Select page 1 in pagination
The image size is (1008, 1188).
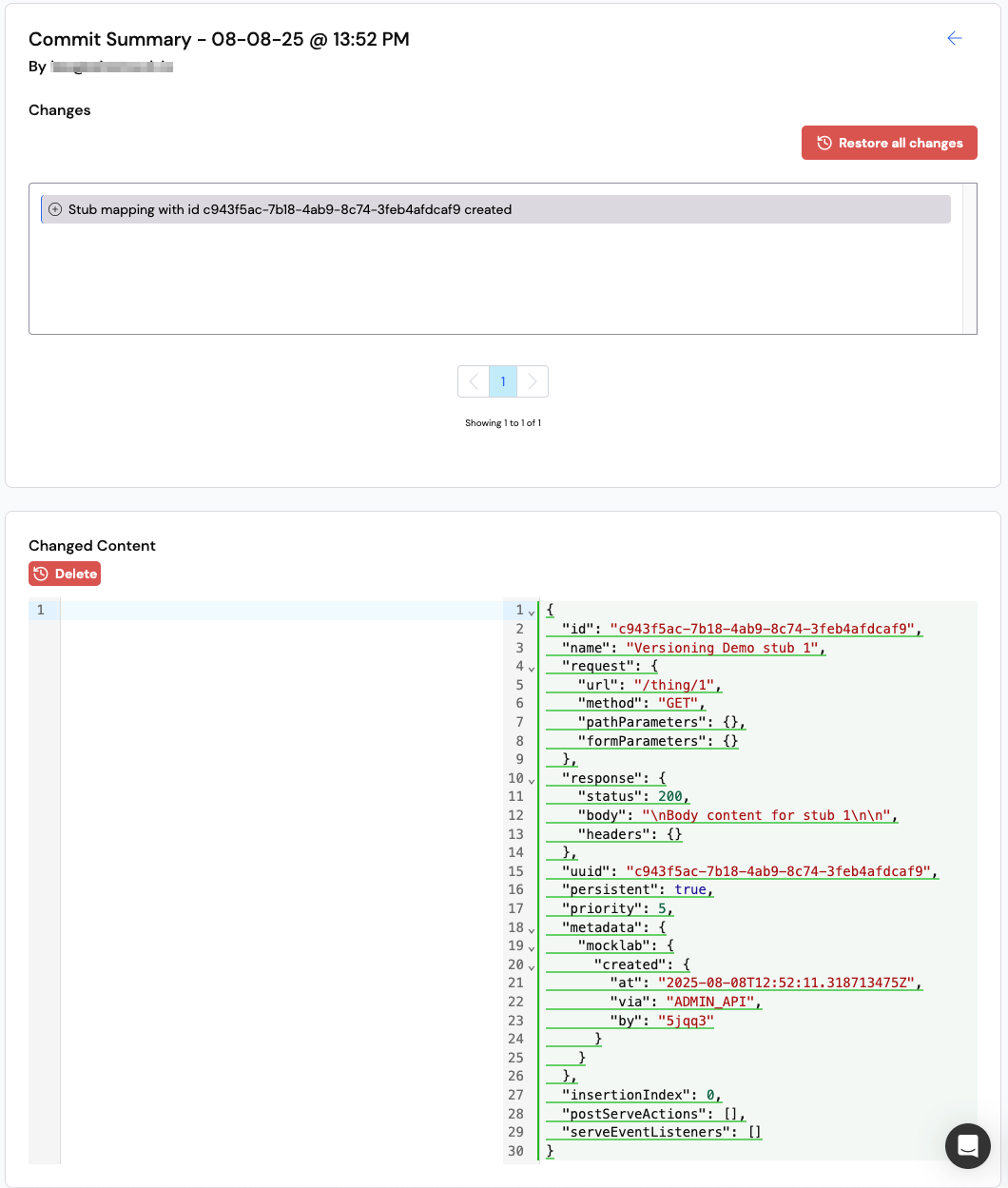[503, 381]
